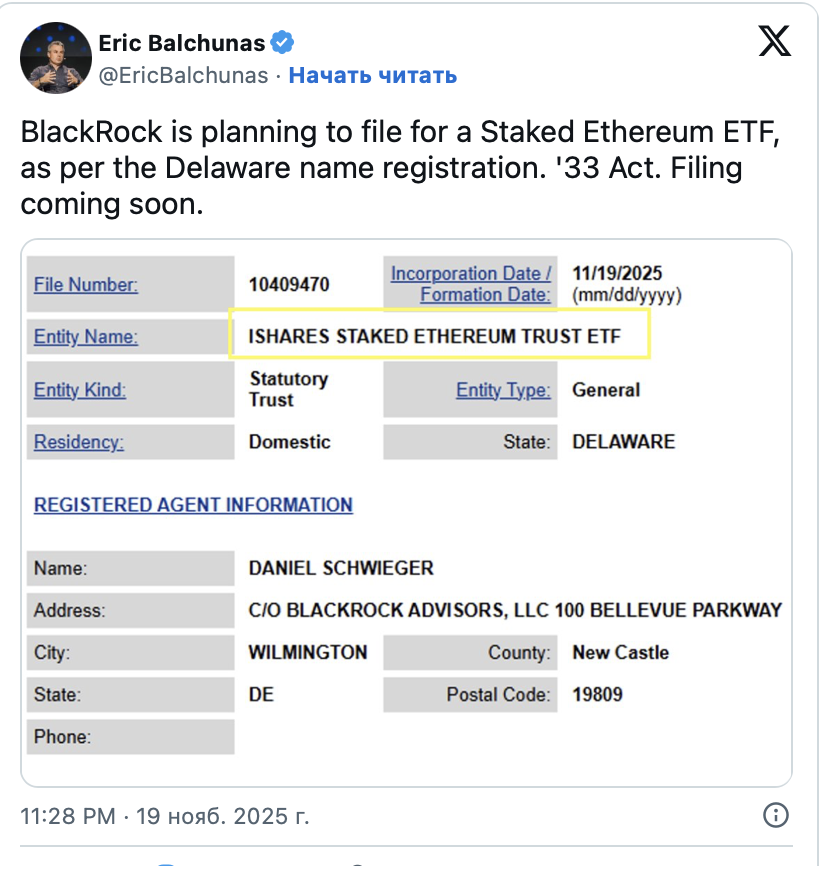Click the blue verified badge
The width and height of the screenshot is (820, 880).
(284, 43)
